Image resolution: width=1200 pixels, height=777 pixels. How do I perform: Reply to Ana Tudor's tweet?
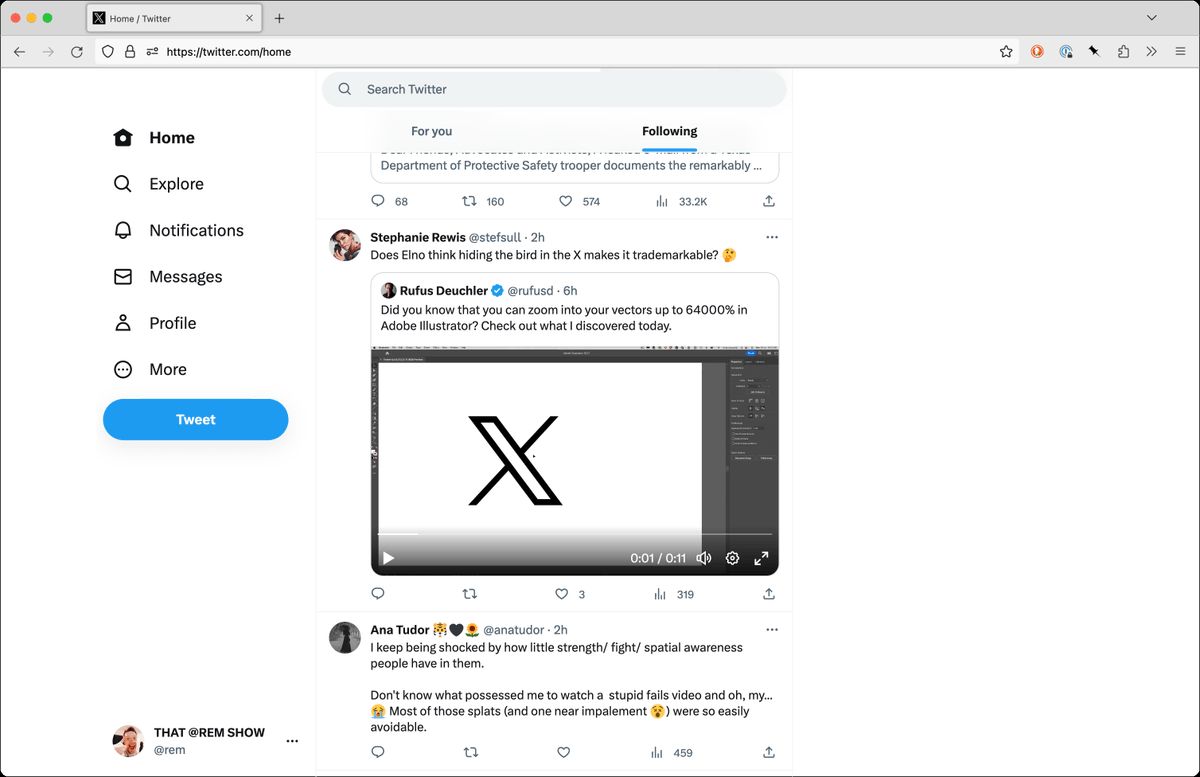tap(378, 752)
